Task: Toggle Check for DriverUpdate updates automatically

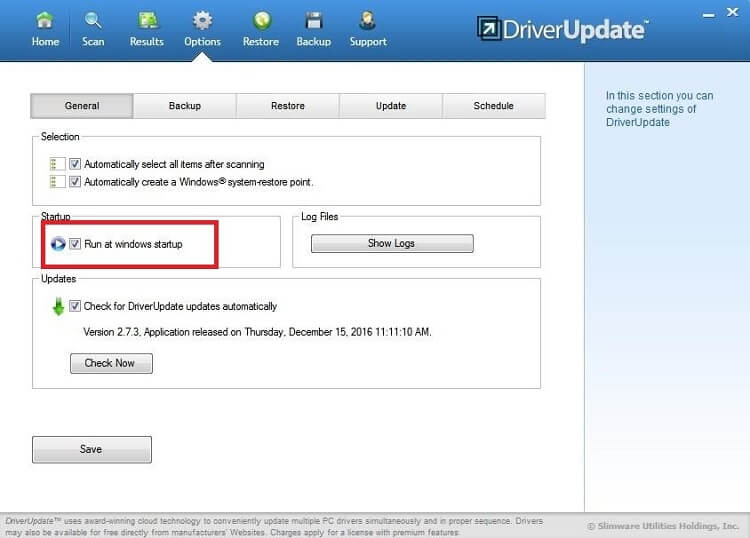Action: 75,306
